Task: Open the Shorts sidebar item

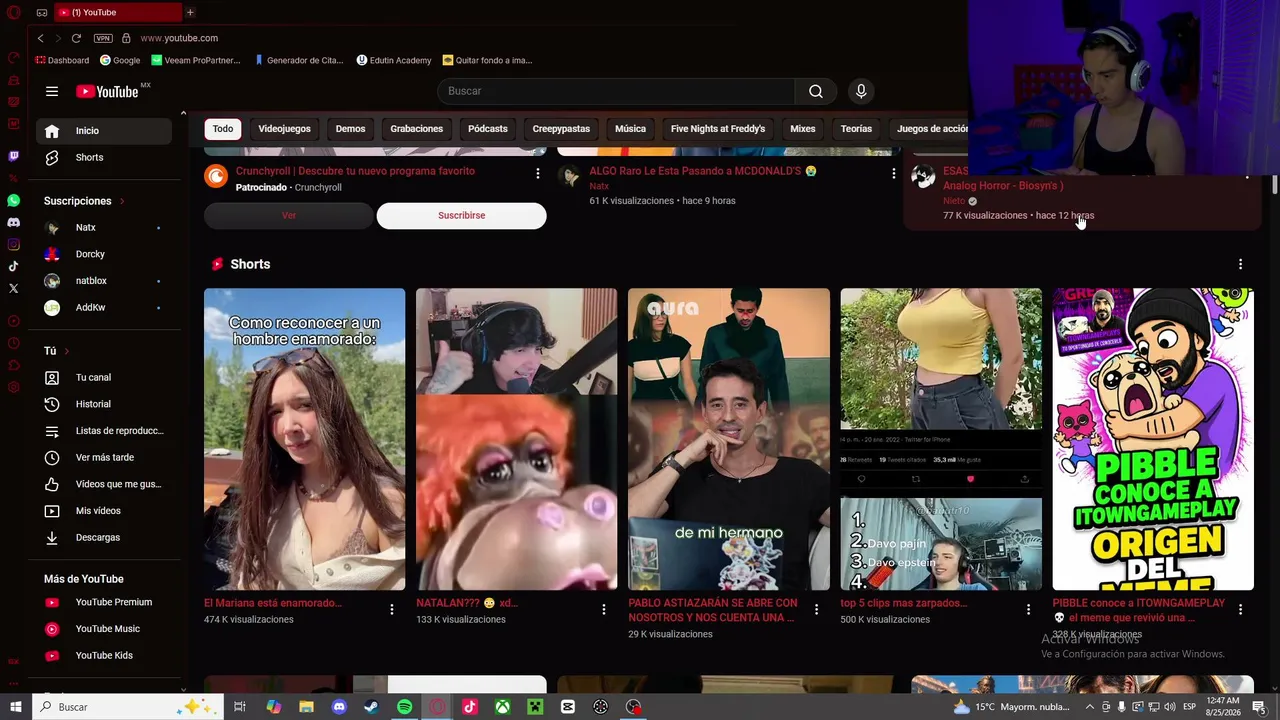Action: [x=104, y=158]
